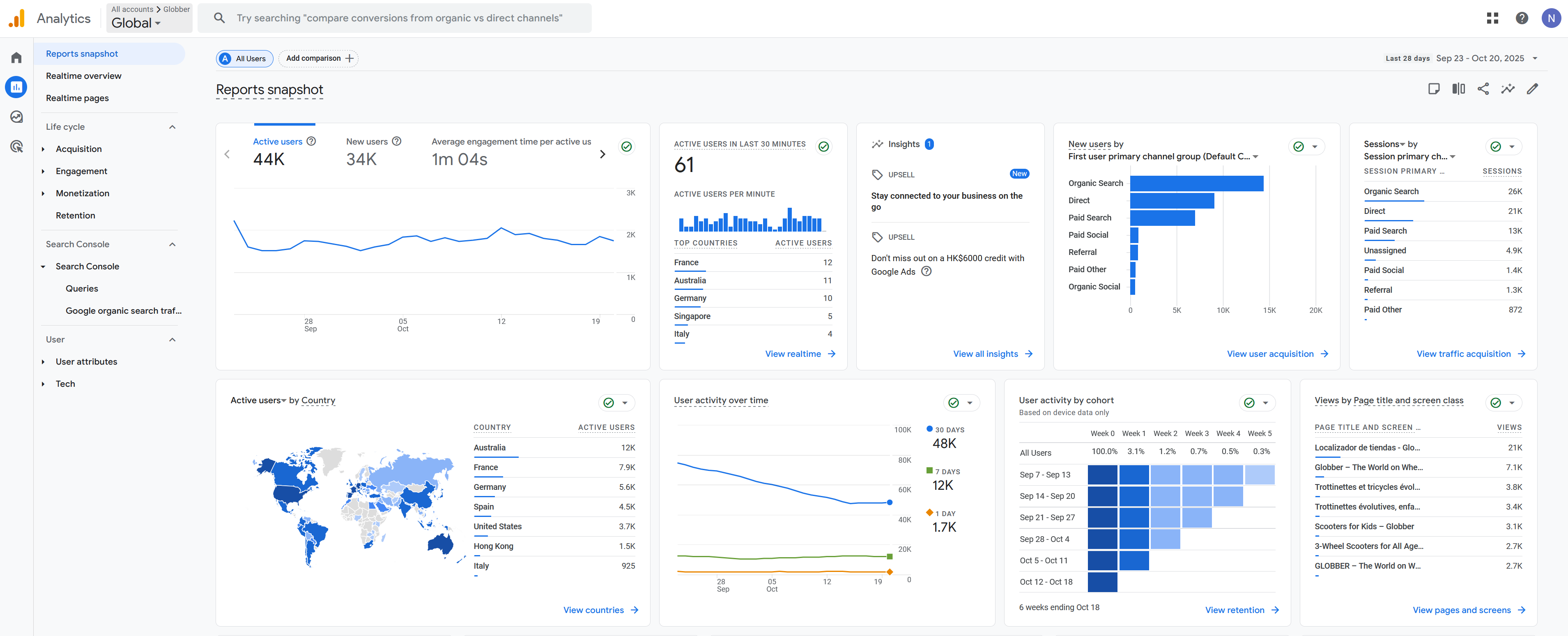This screenshot has width=1568, height=636.
Task: Click the All Users comparison chip
Action: click(x=245, y=58)
